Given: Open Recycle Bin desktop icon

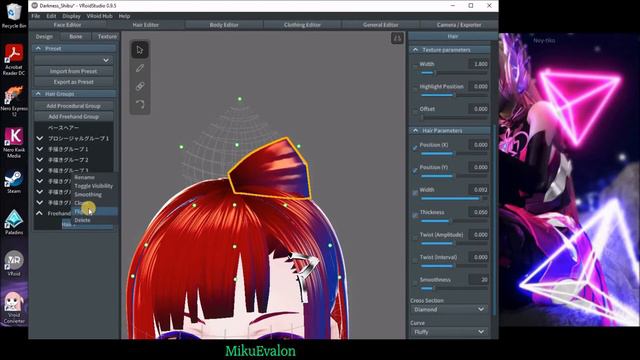Looking at the screenshot, I should (14, 16).
